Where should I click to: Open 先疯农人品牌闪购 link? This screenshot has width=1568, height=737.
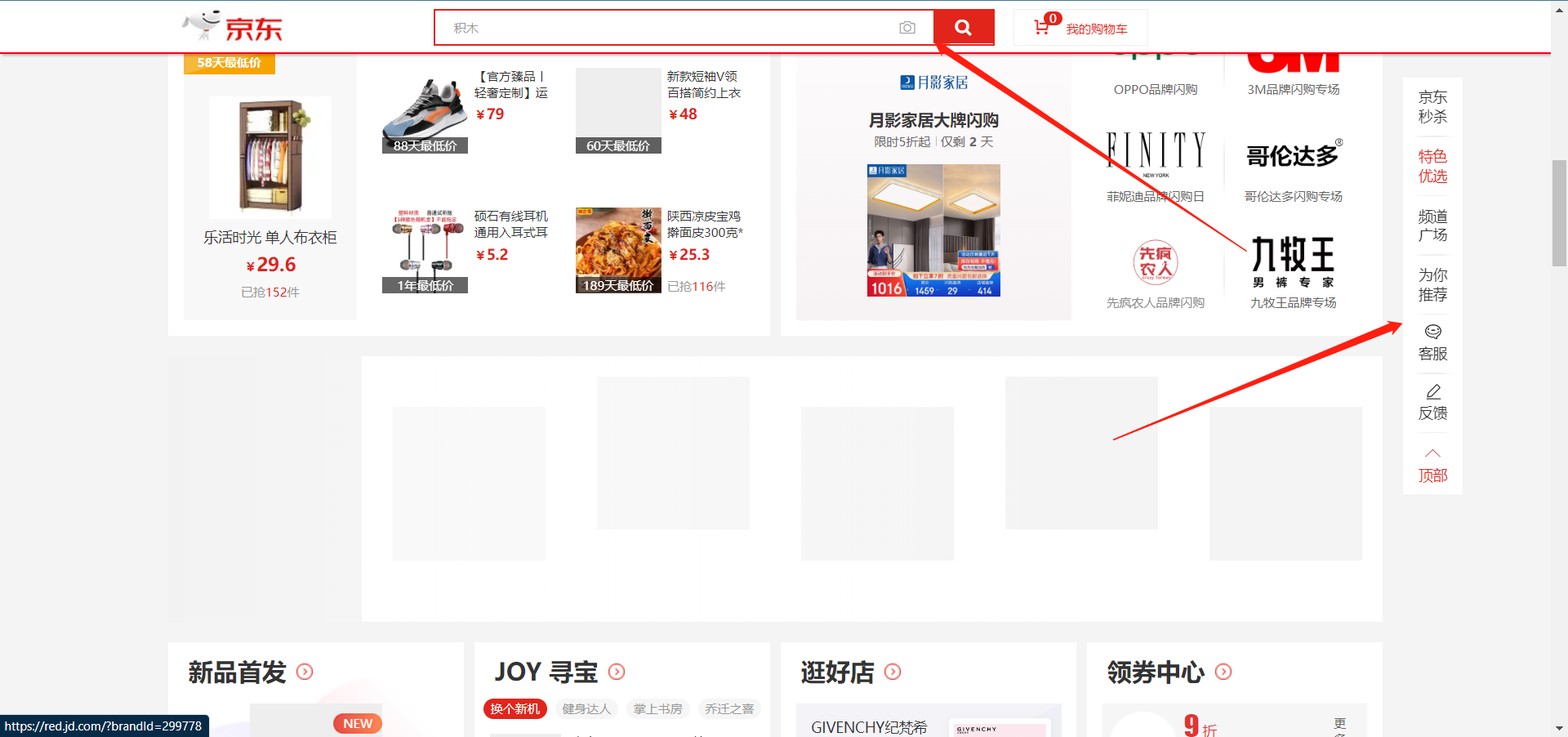[1156, 302]
